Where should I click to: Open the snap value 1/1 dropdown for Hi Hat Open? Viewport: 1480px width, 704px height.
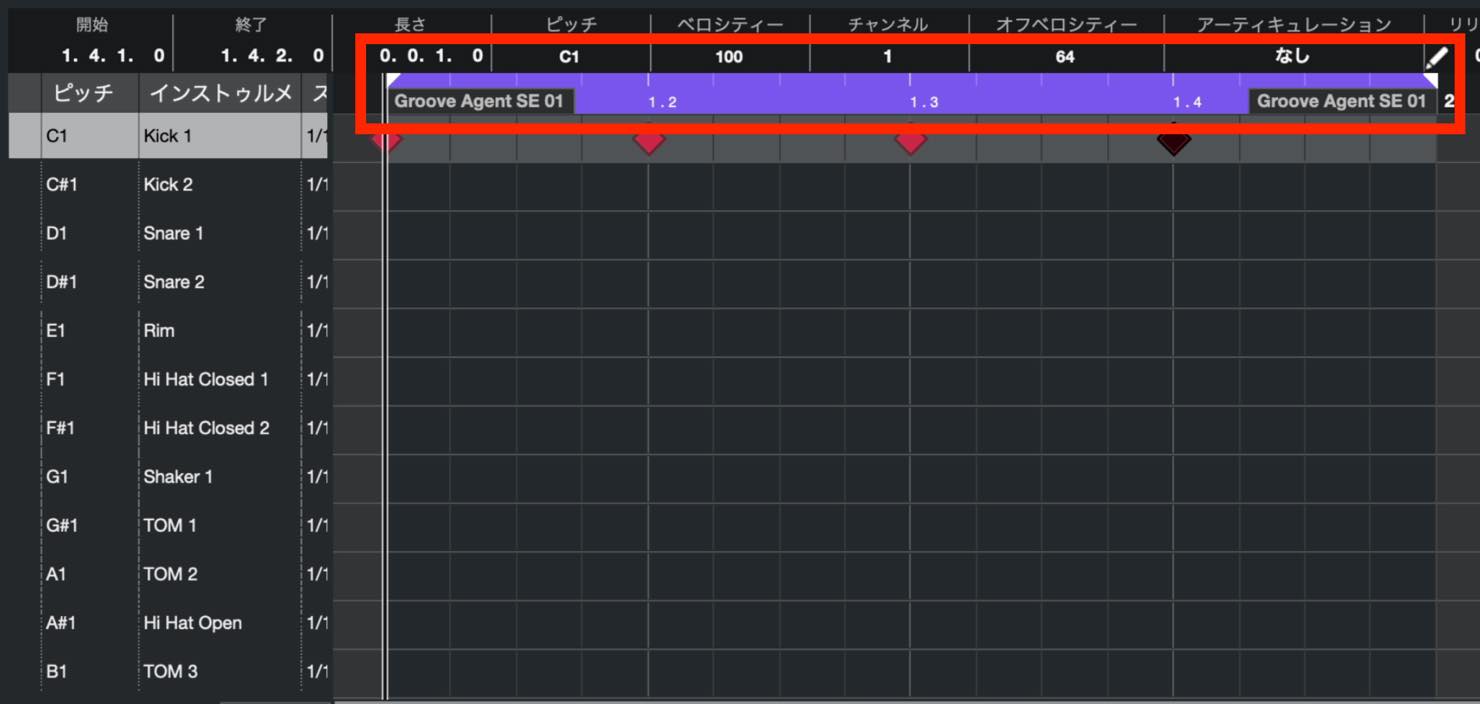click(x=317, y=623)
